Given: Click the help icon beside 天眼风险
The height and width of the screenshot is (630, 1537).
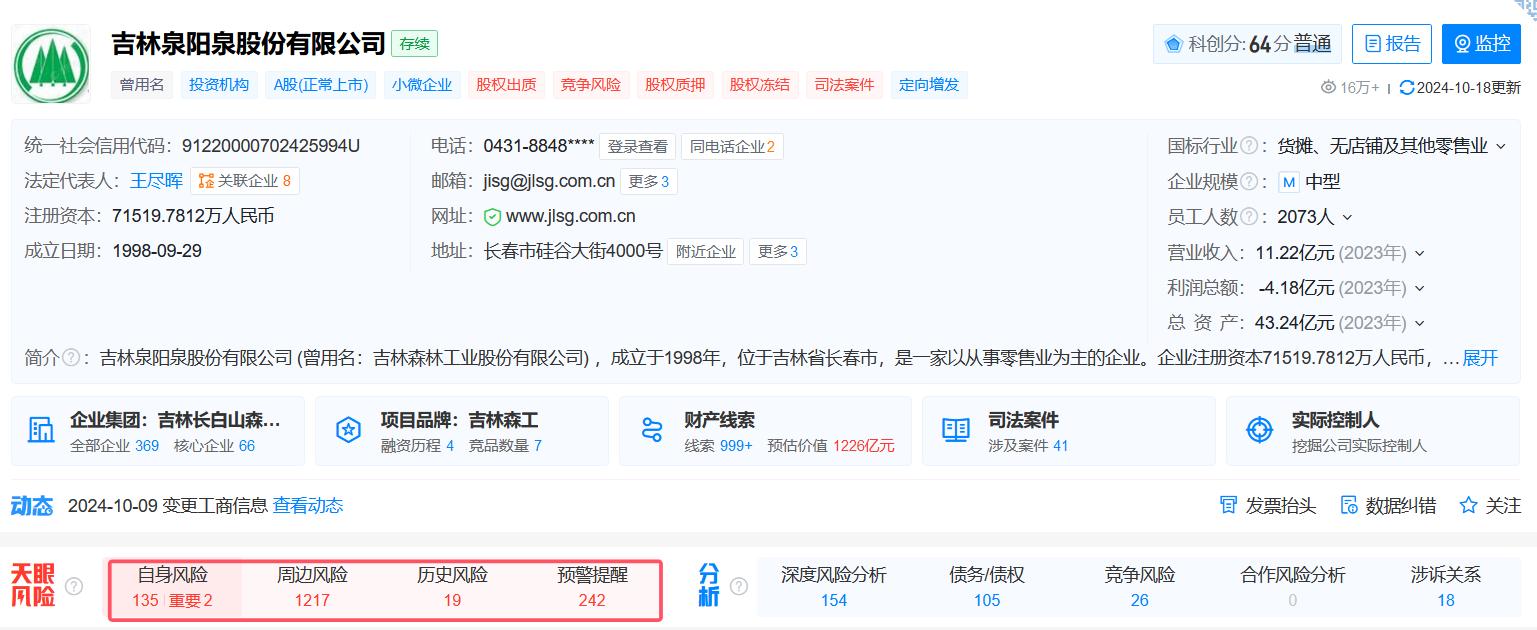Looking at the screenshot, I should pos(74,586).
